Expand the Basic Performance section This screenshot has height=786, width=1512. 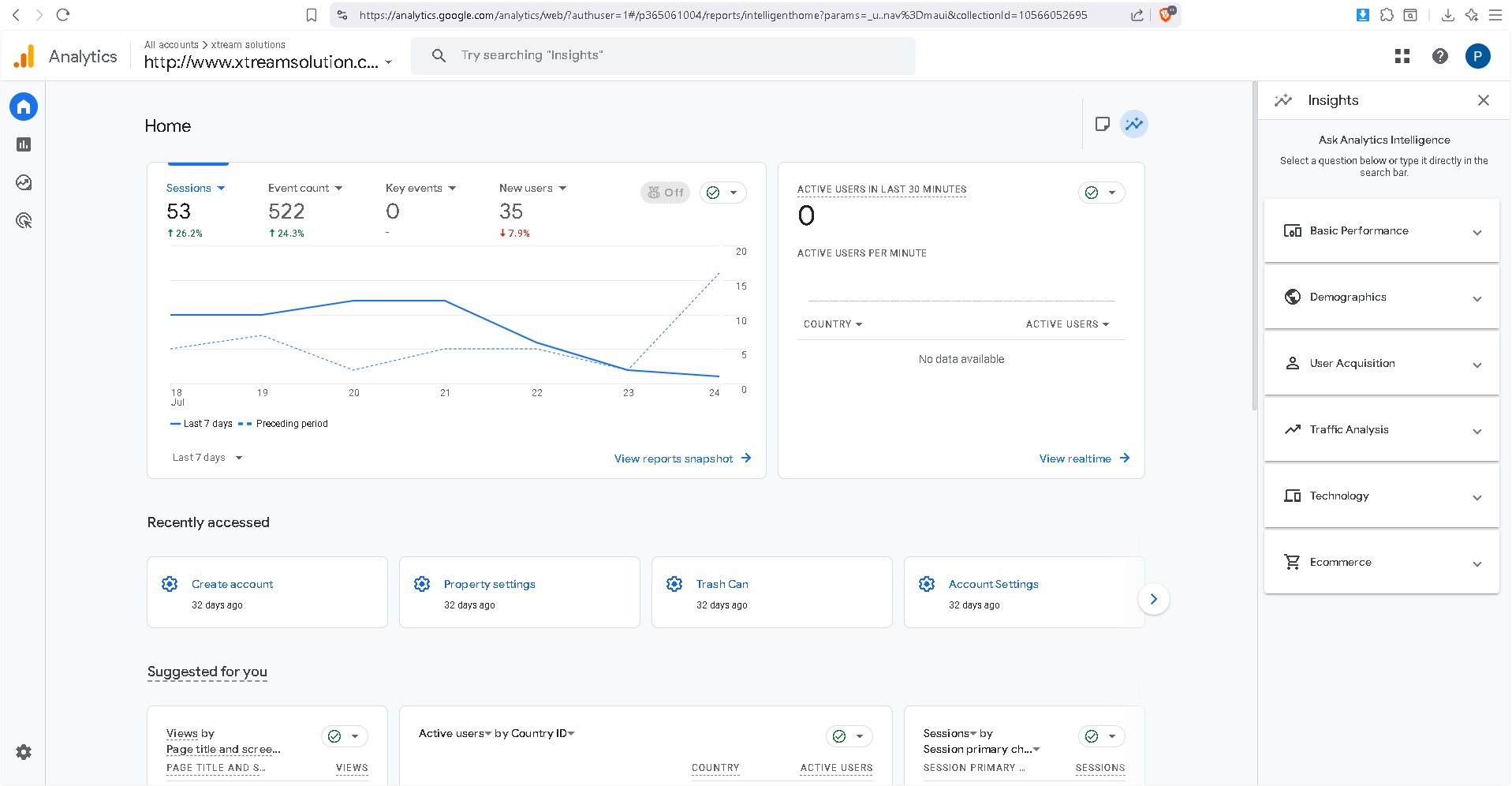coord(1381,231)
